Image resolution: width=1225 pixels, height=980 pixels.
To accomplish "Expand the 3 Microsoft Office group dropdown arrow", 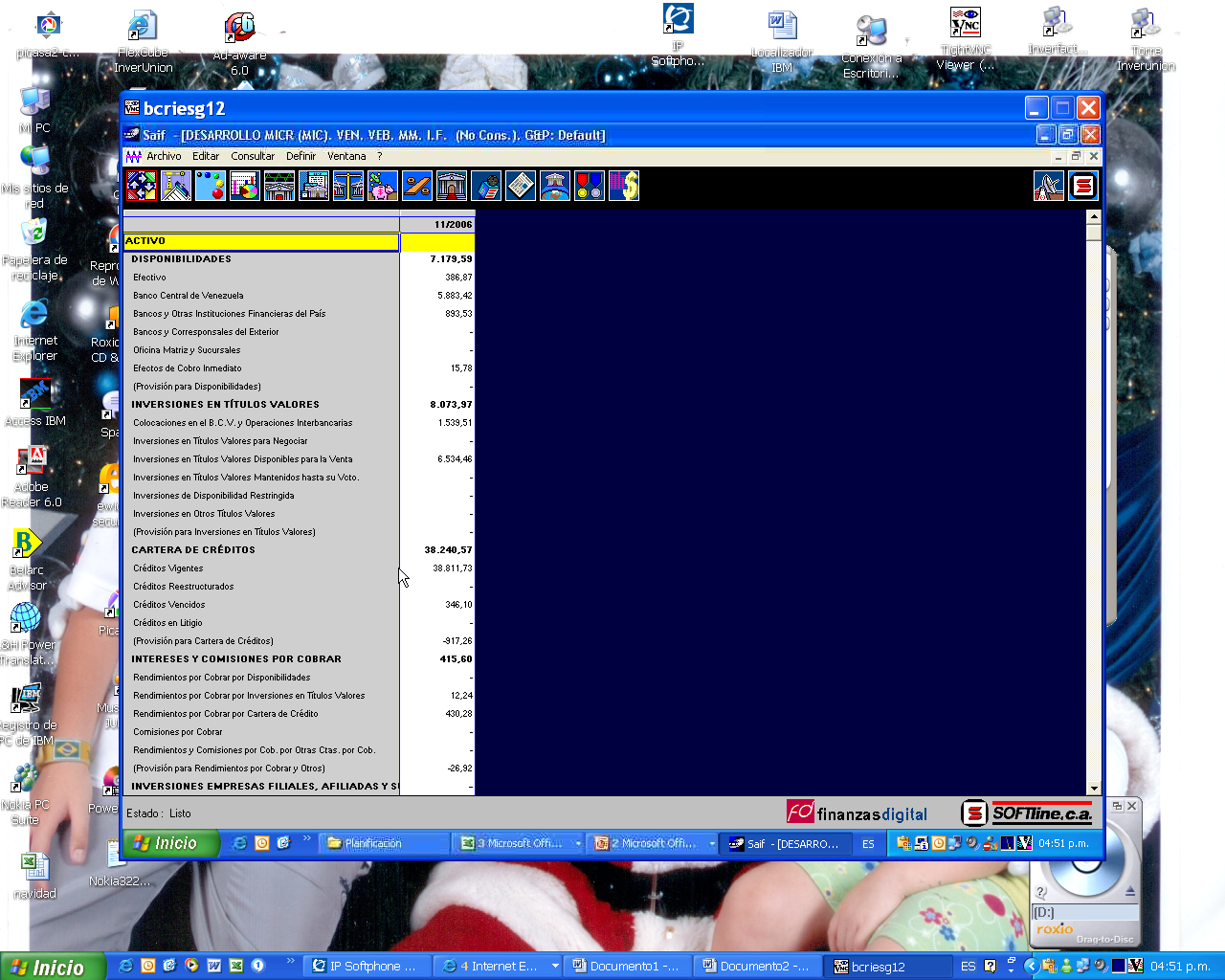I will click(x=578, y=843).
